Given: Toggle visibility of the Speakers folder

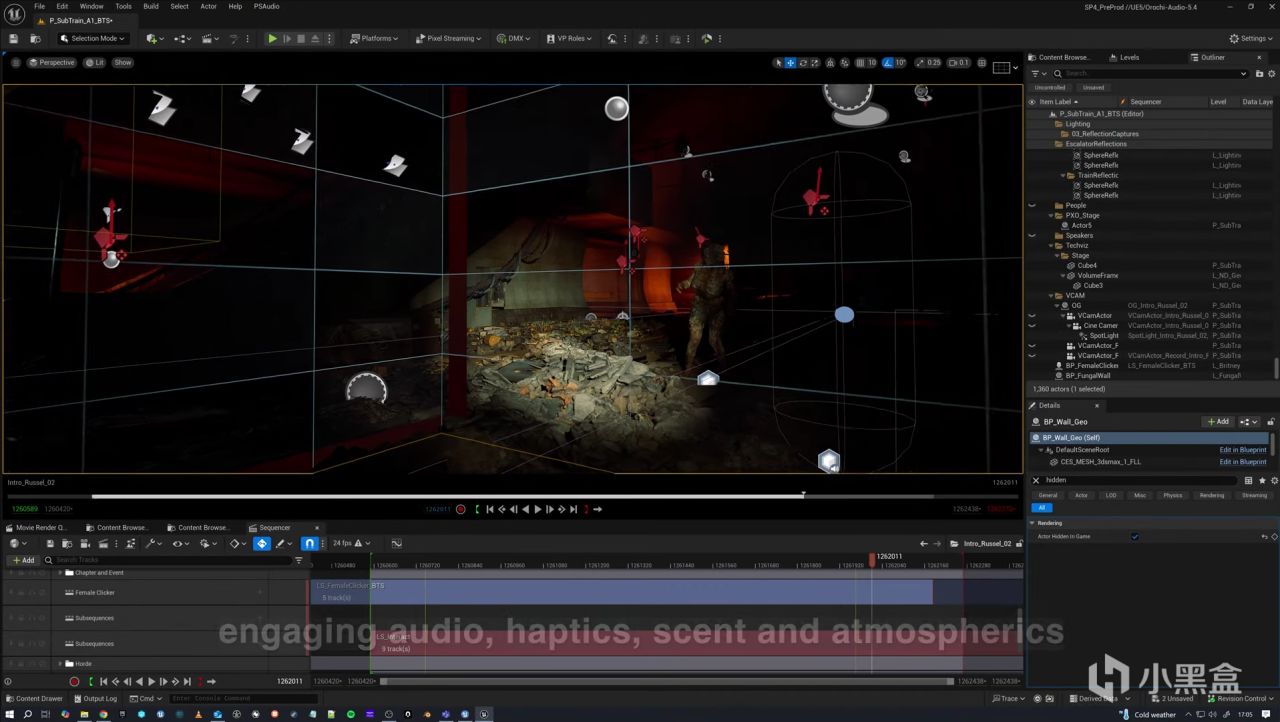Looking at the screenshot, I should tap(1033, 236).
